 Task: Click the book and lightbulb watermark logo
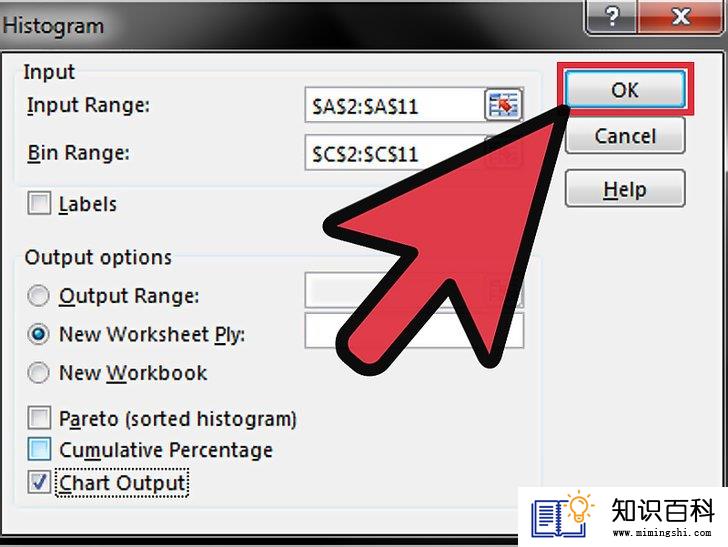tap(562, 514)
